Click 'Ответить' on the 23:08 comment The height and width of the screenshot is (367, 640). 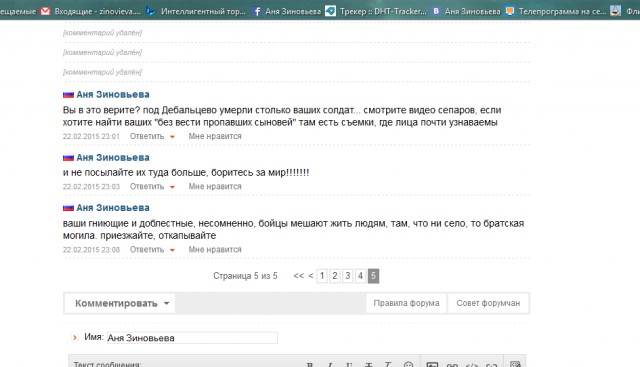147,250
